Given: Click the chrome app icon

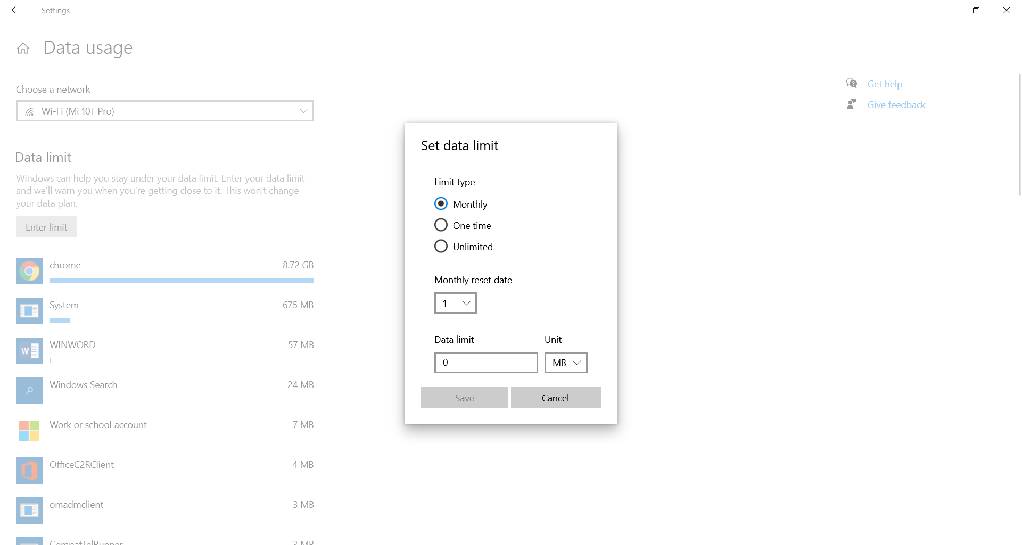Looking at the screenshot, I should [x=29, y=271].
